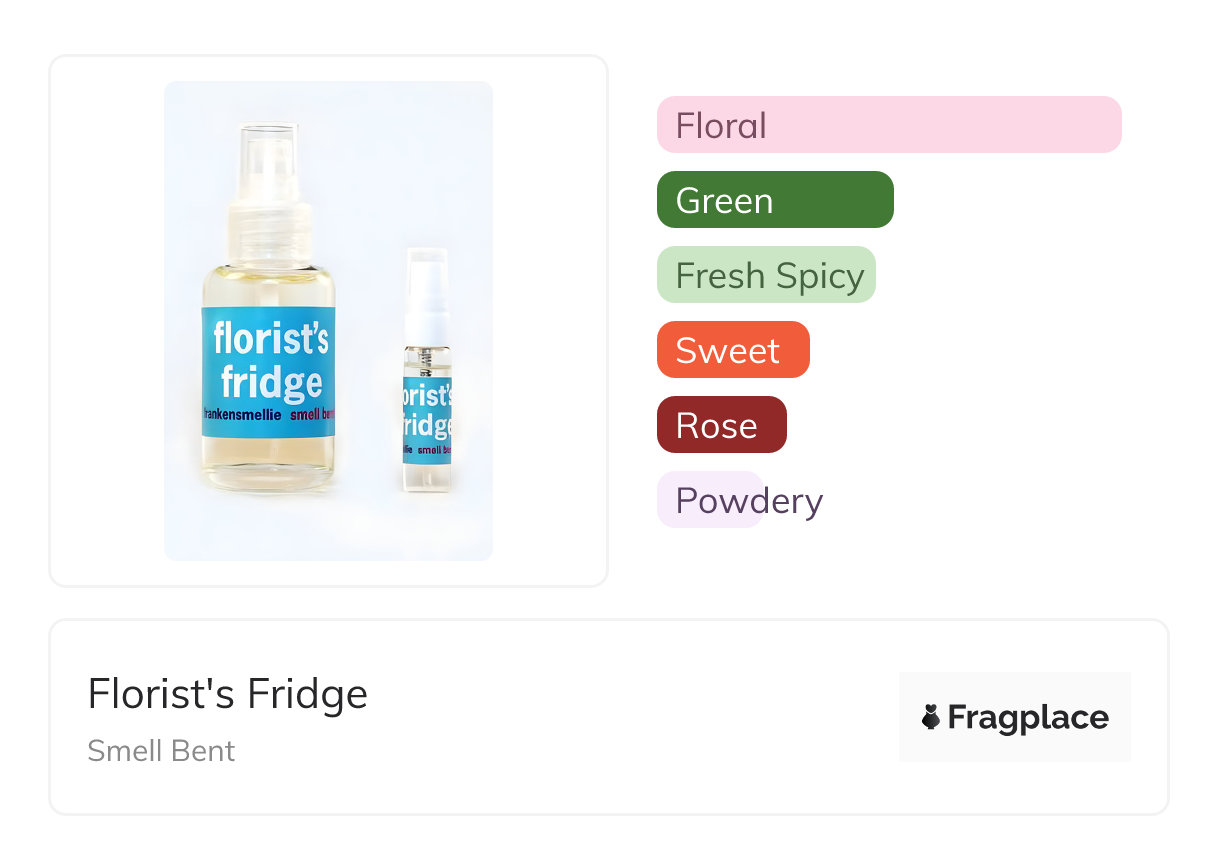Screen dimensions: 1218x864
Task: Click "frankensmellie" text on the large bottle label
Action: 243,414
